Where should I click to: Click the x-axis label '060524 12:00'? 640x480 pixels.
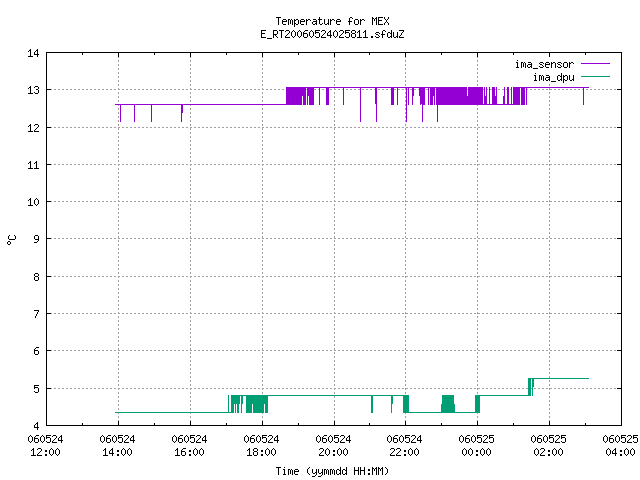pyautogui.click(x=45, y=446)
